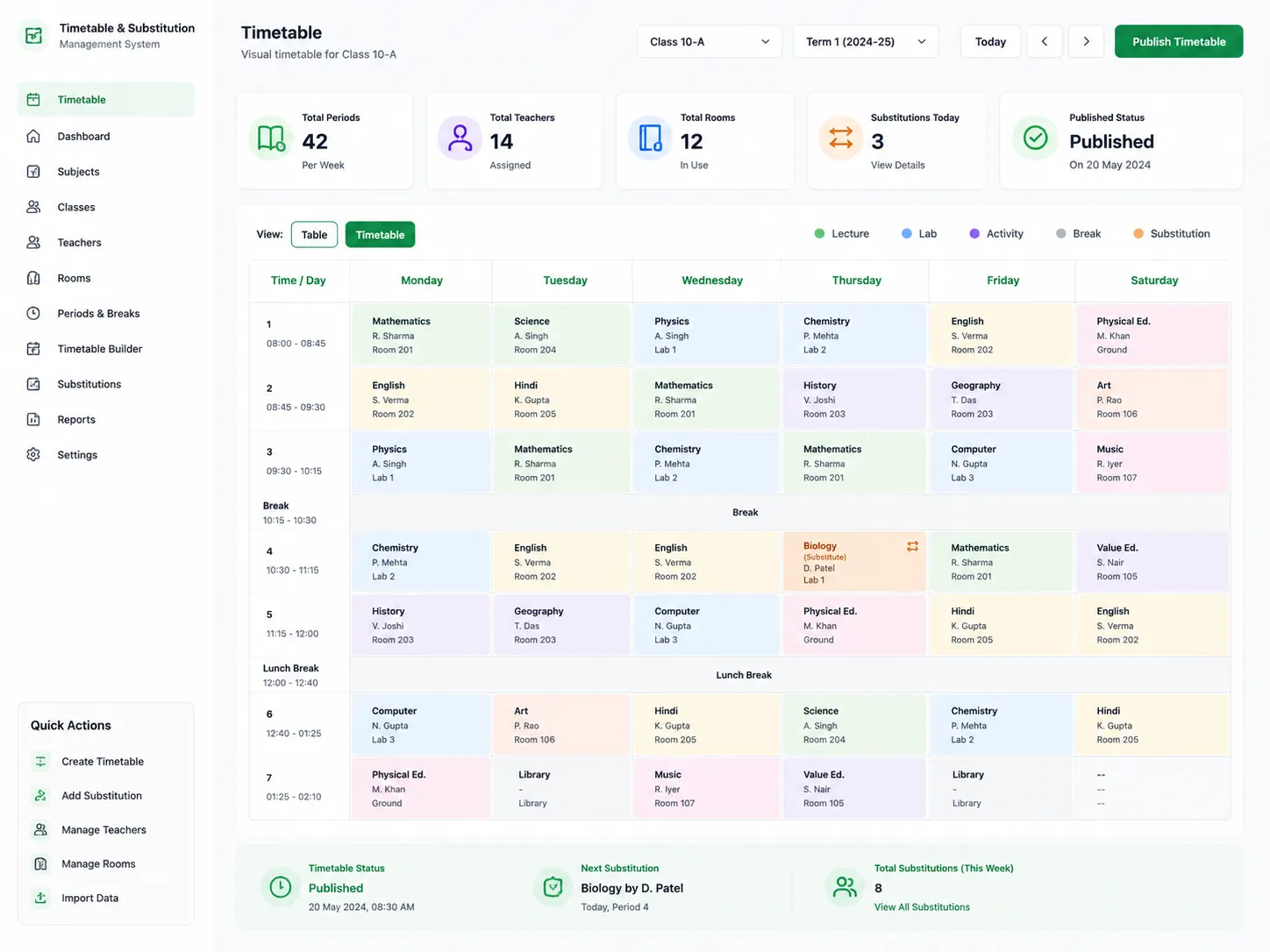Select Friday period 3 Computer cell
1270x952 pixels.
[x=1001, y=463]
